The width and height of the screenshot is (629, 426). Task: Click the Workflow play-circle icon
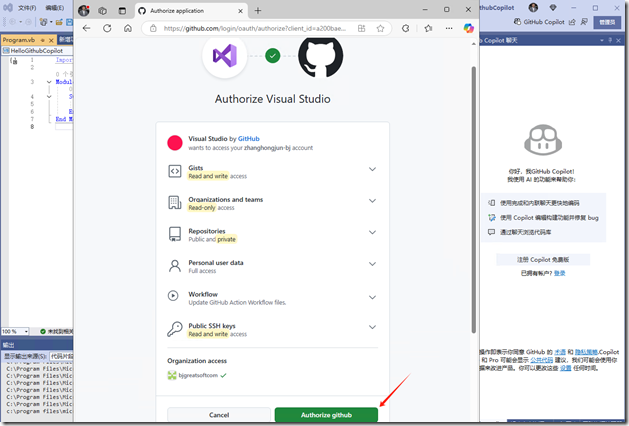[x=173, y=296]
